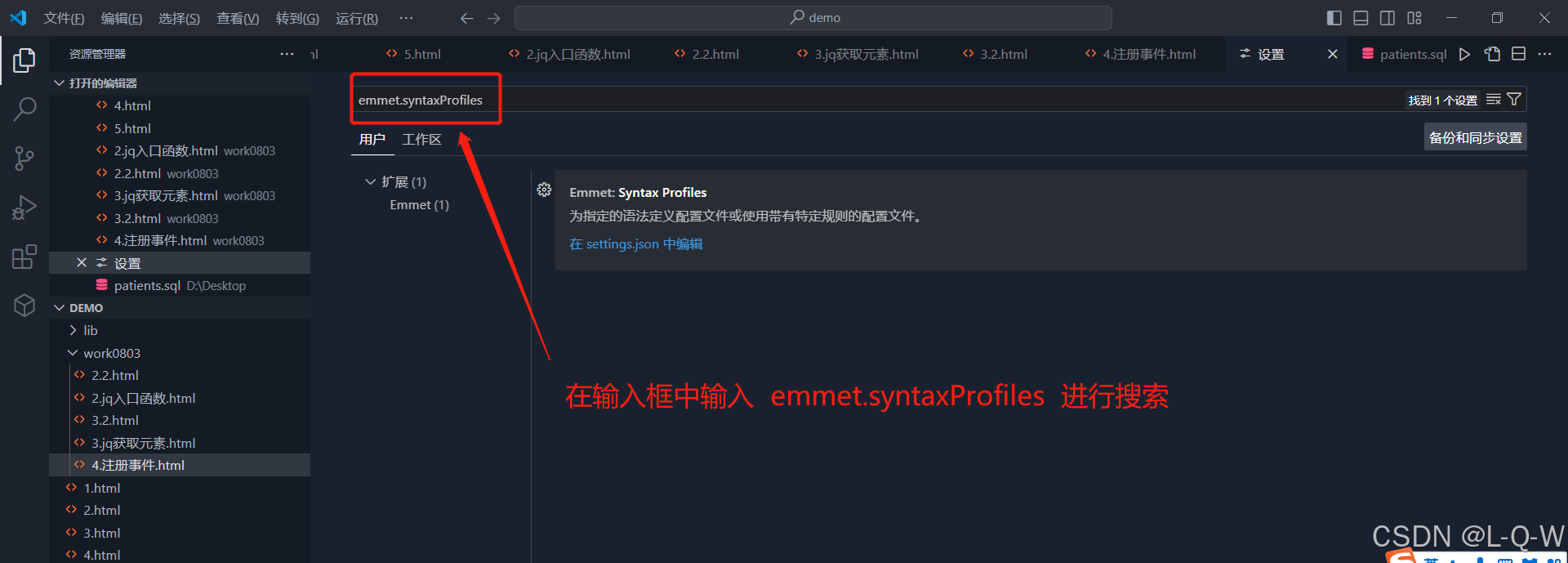Click the demo command center search box
This screenshot has height=563, width=1568.
(x=813, y=18)
